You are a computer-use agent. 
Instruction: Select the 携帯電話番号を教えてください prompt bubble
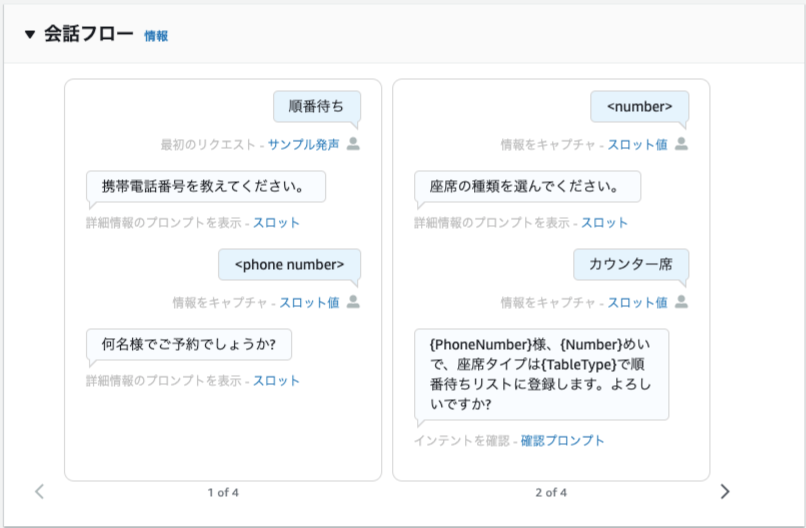[x=206, y=186]
